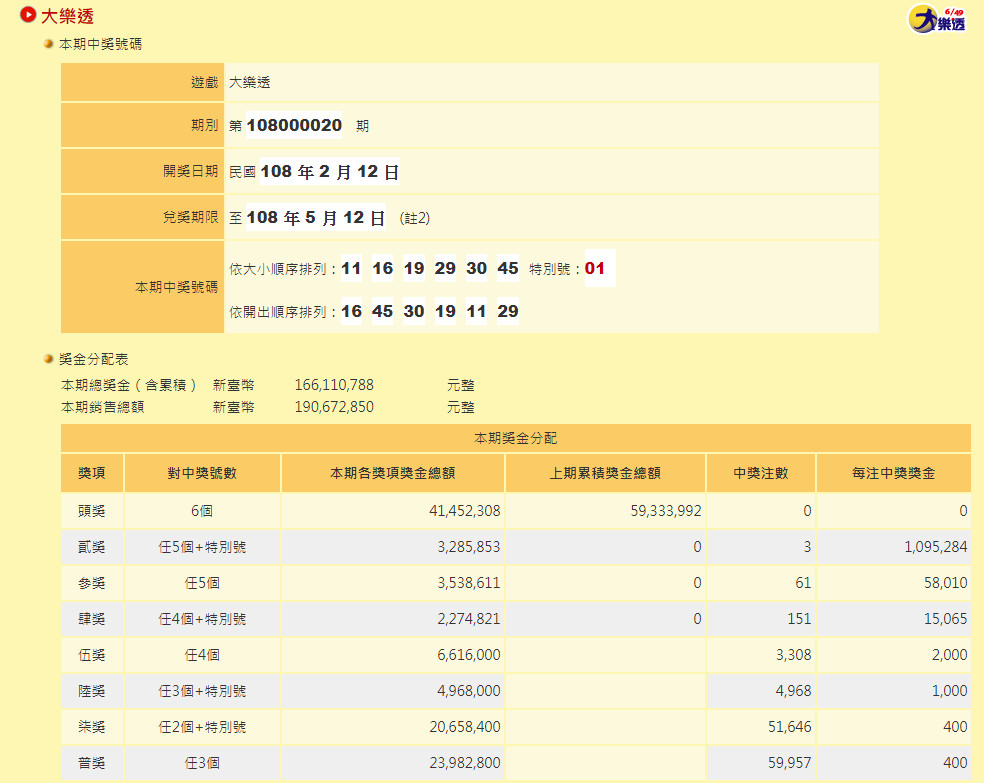Select the 肆獎 row label

92,619
